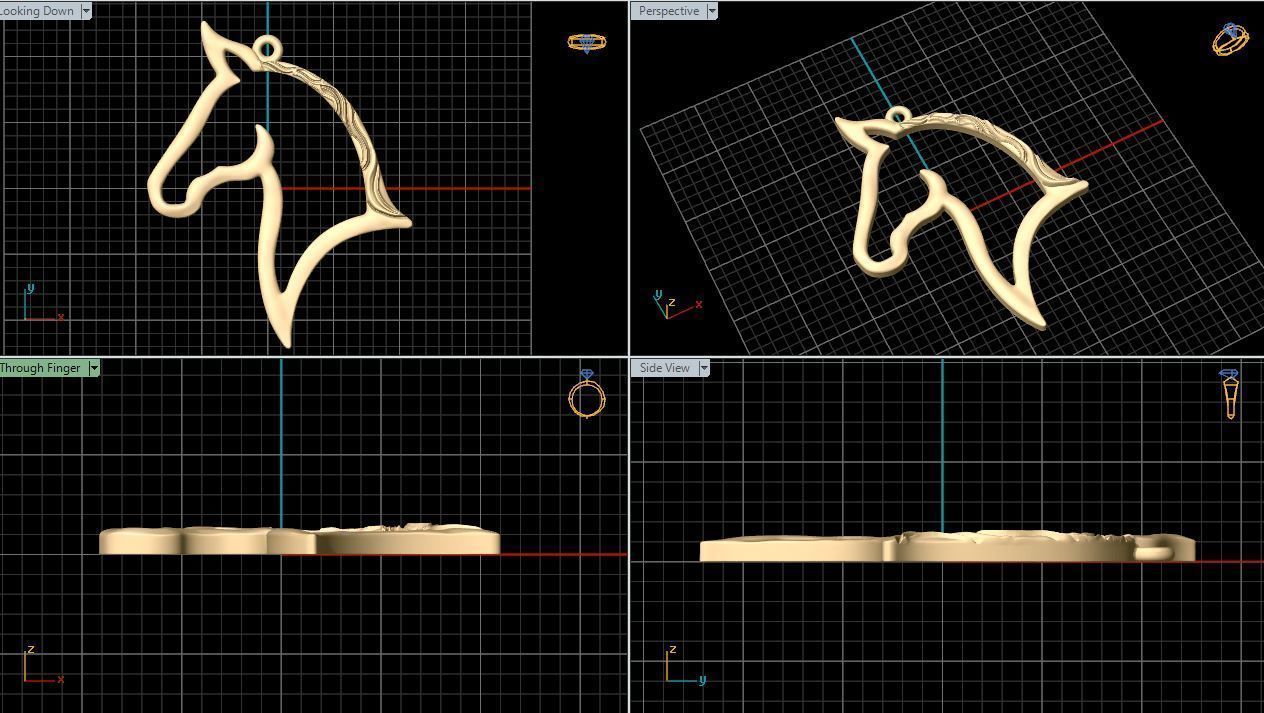
Task: Open the Through Finger viewport dropdown arrow
Action: point(94,368)
